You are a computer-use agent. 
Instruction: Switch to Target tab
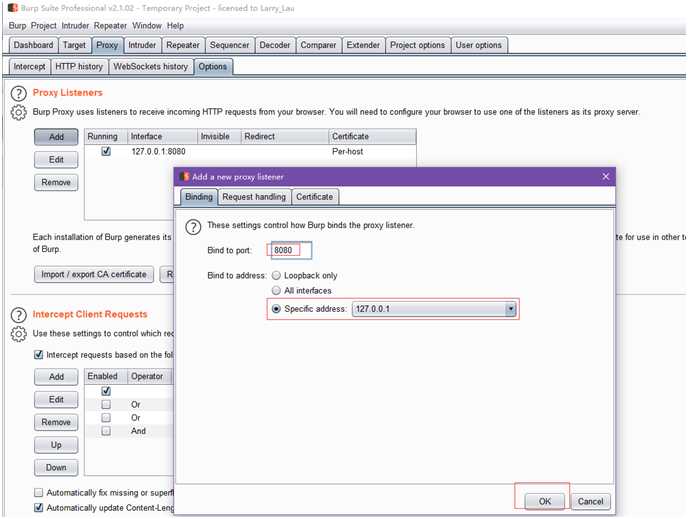tap(74, 45)
